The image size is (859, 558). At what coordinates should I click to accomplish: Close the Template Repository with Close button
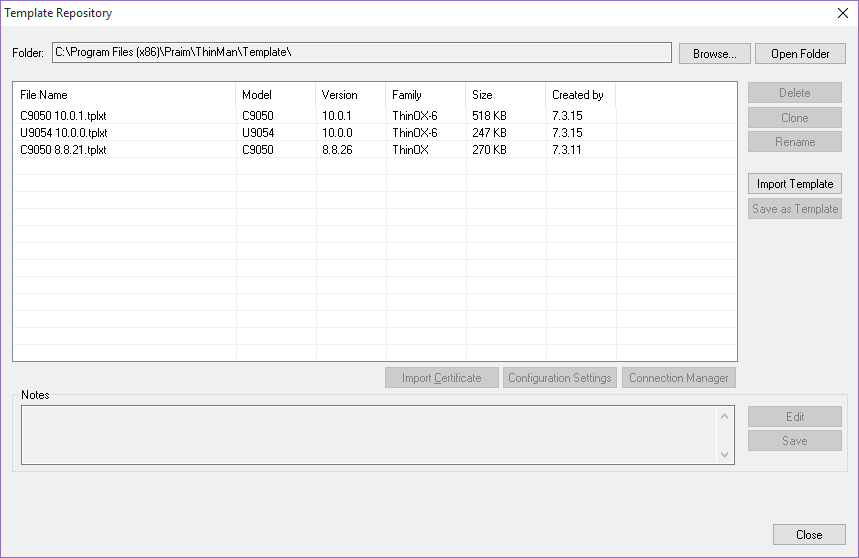click(808, 535)
